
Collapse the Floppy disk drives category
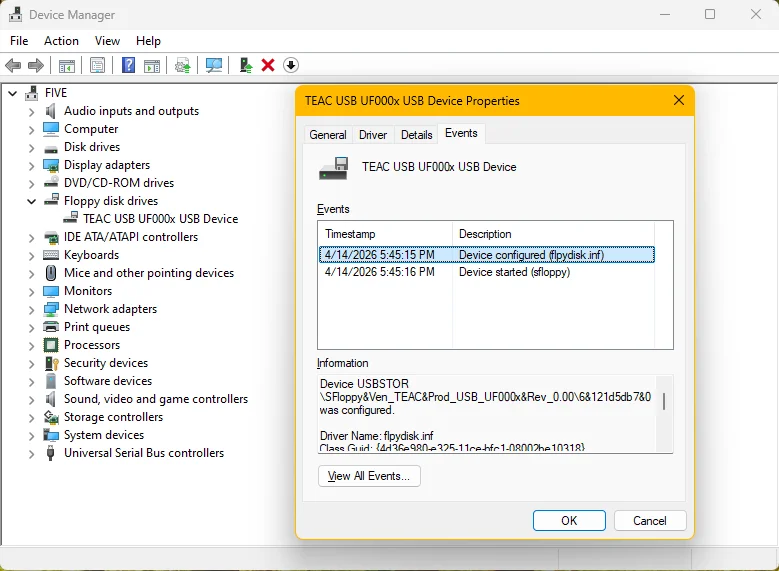31,201
